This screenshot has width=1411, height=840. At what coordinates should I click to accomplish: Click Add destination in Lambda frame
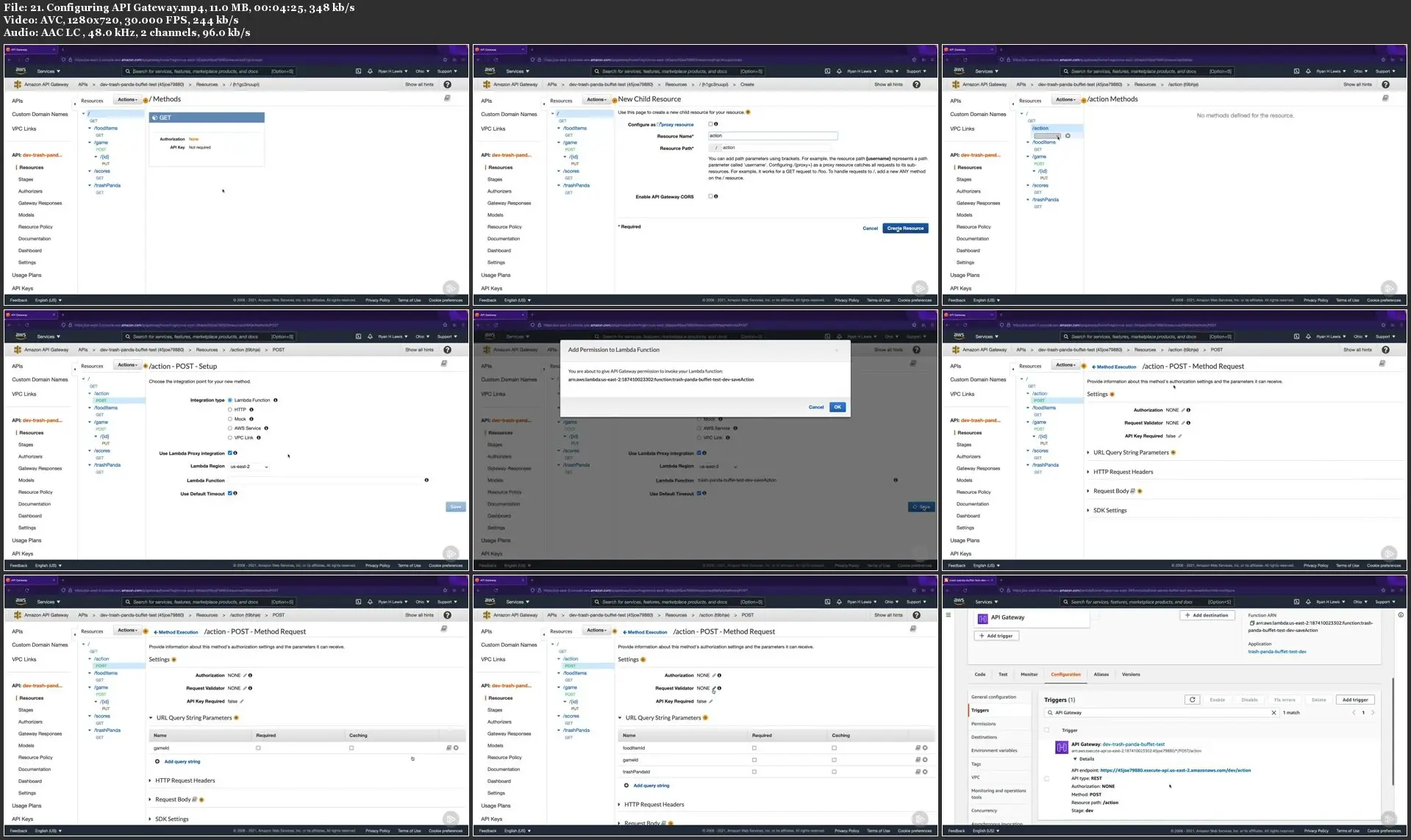pyautogui.click(x=1207, y=615)
